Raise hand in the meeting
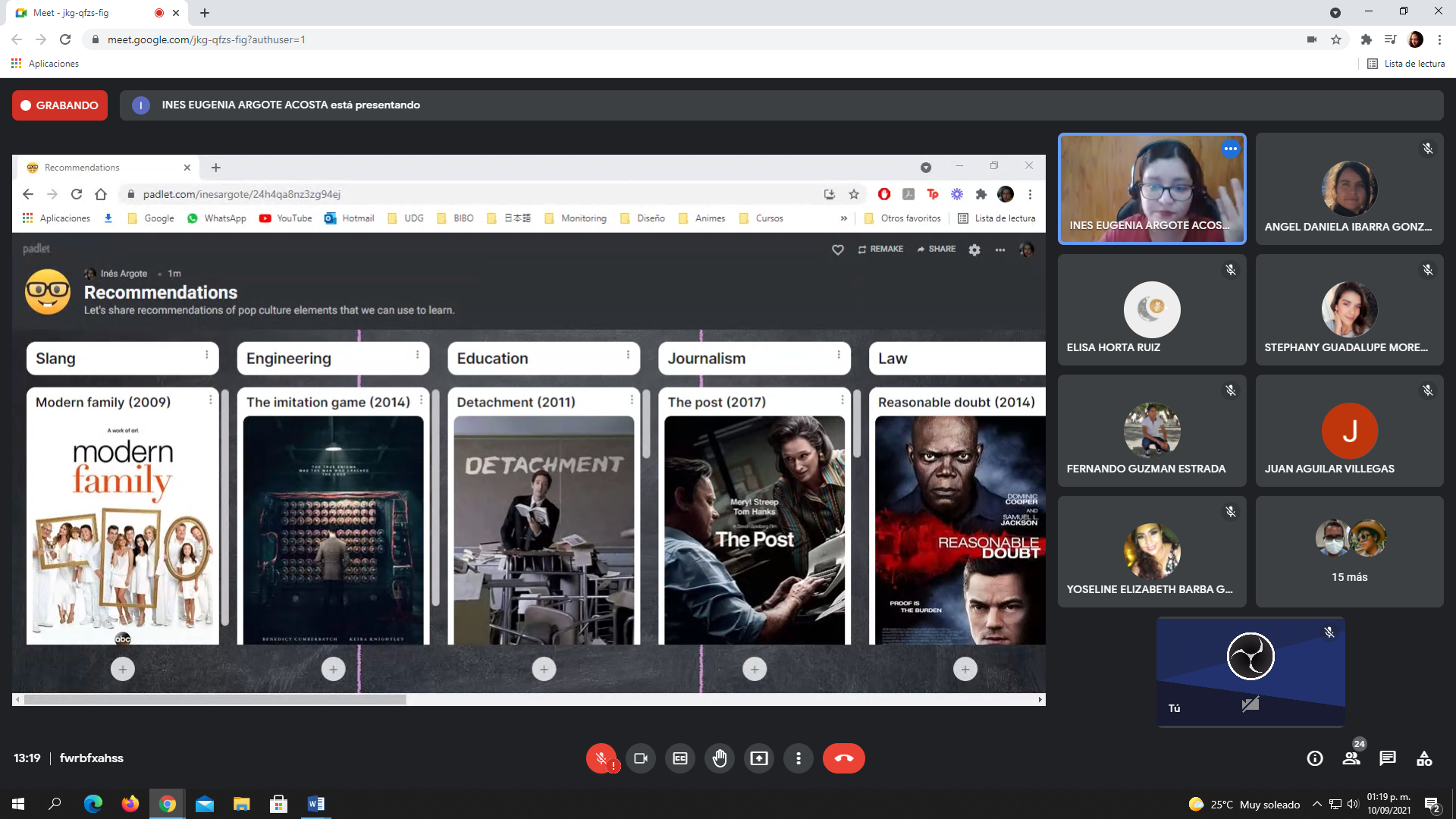 (x=720, y=758)
